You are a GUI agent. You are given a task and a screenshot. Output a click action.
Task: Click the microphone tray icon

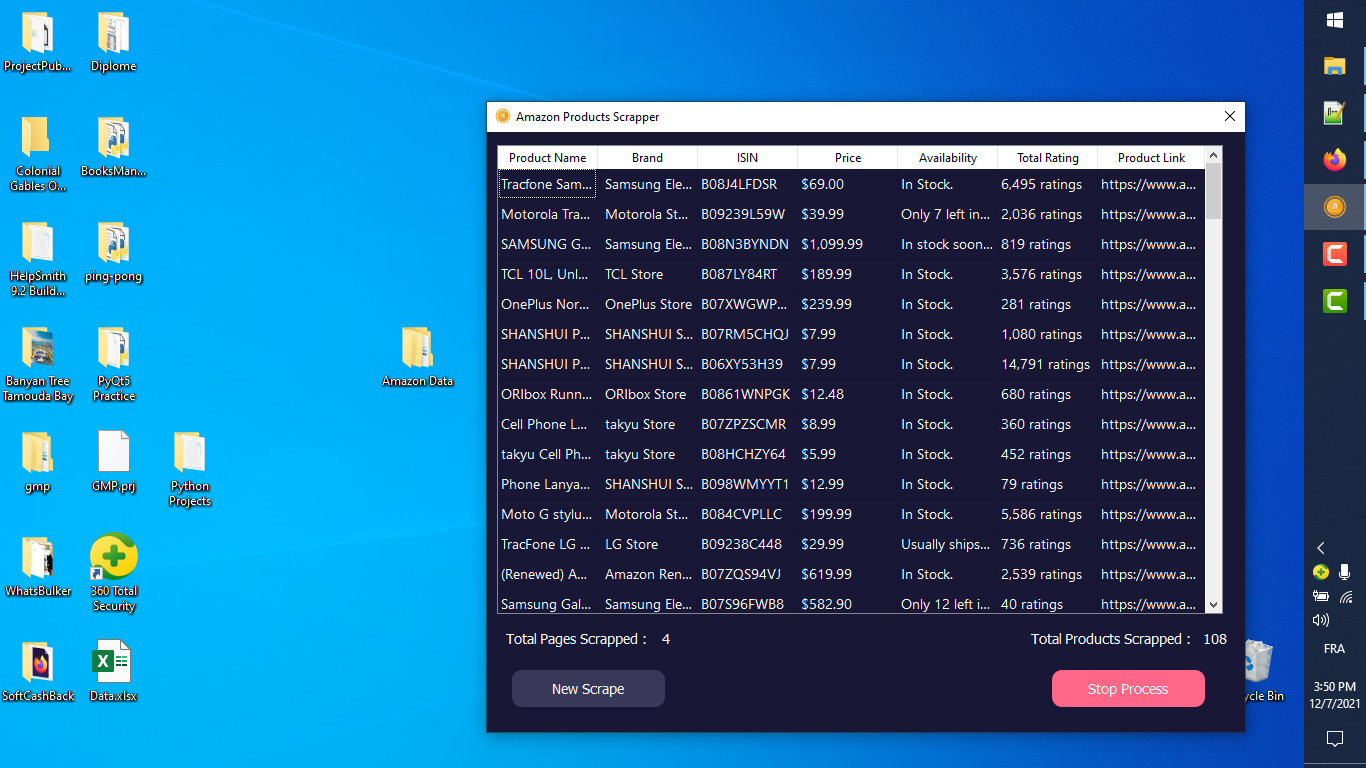tap(1345, 572)
